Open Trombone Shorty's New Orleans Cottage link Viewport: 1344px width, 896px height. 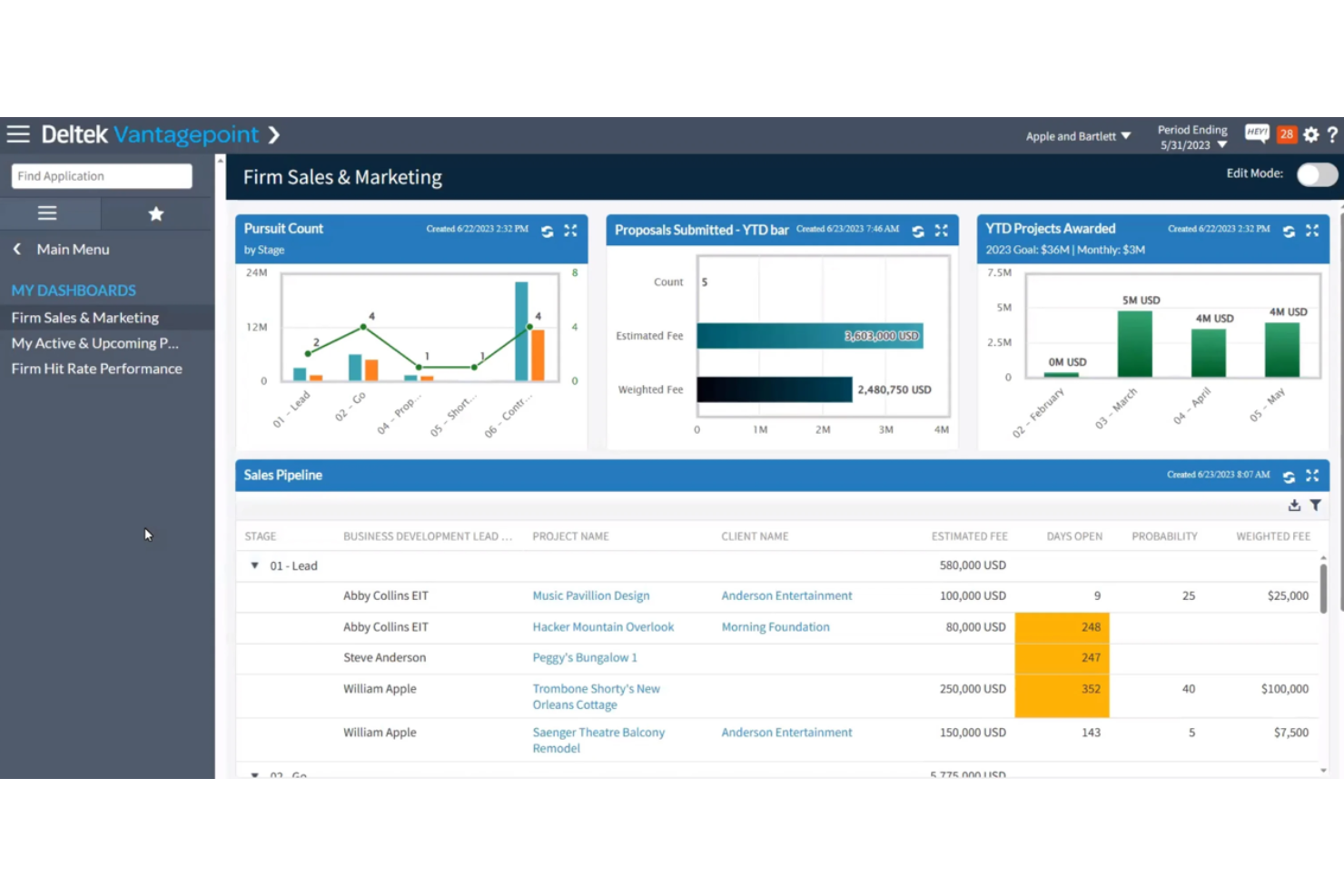pos(597,697)
